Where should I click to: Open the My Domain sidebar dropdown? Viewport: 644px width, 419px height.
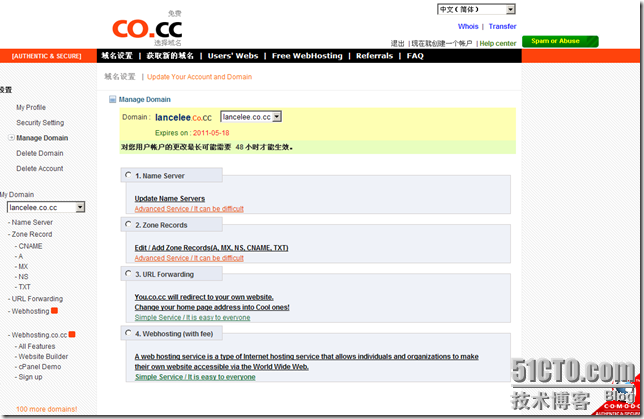click(46, 207)
